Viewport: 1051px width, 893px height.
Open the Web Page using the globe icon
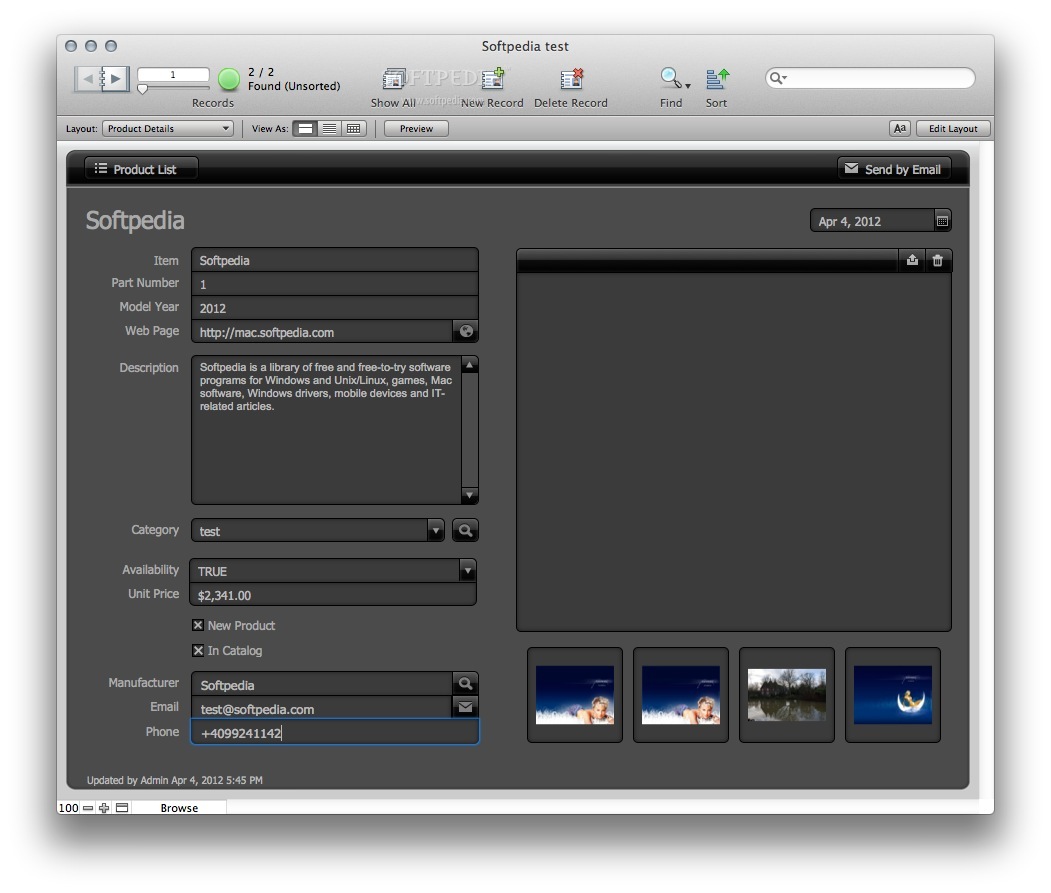(x=464, y=331)
